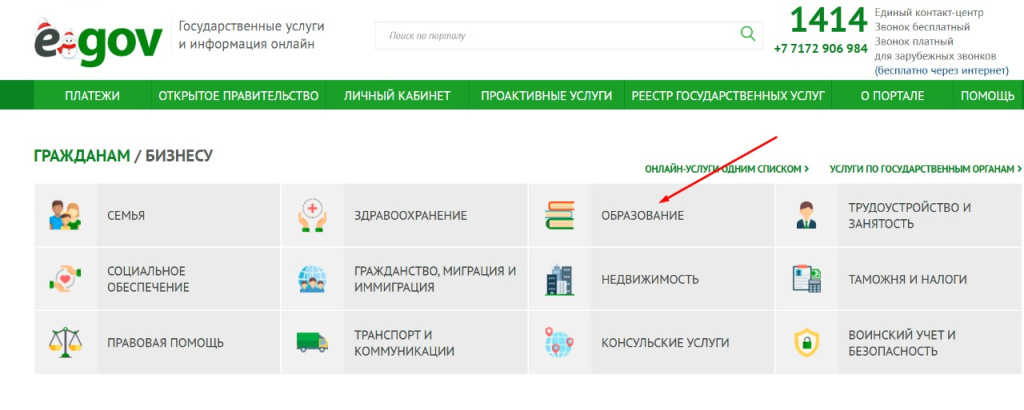Switch to the Бизнесу tab
The height and width of the screenshot is (410, 1024).
pyautogui.click(x=179, y=156)
